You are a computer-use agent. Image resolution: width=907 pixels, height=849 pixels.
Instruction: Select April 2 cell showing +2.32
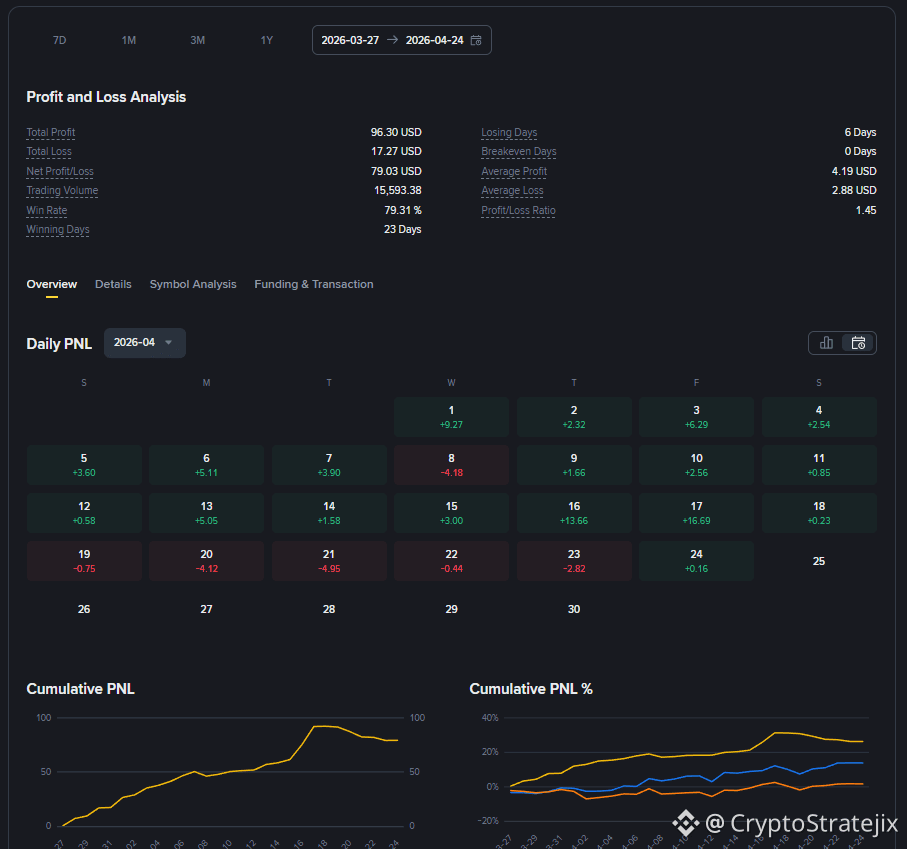(x=574, y=417)
